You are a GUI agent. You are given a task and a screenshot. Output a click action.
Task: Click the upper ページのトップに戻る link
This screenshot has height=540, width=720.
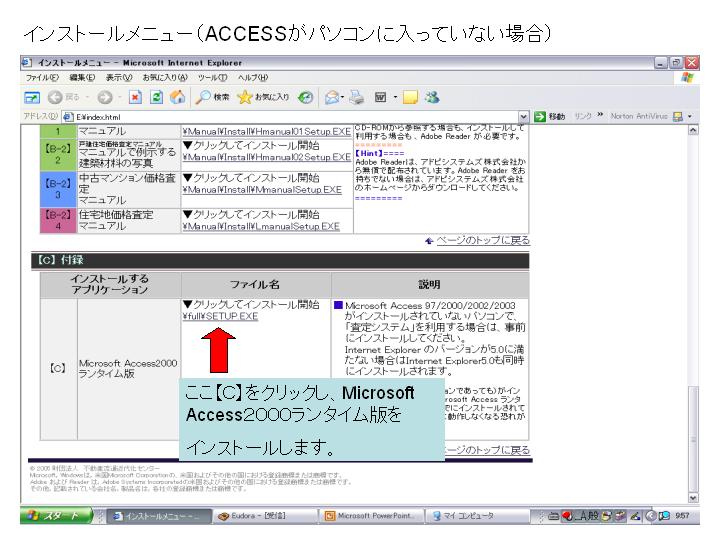pyautogui.click(x=483, y=240)
